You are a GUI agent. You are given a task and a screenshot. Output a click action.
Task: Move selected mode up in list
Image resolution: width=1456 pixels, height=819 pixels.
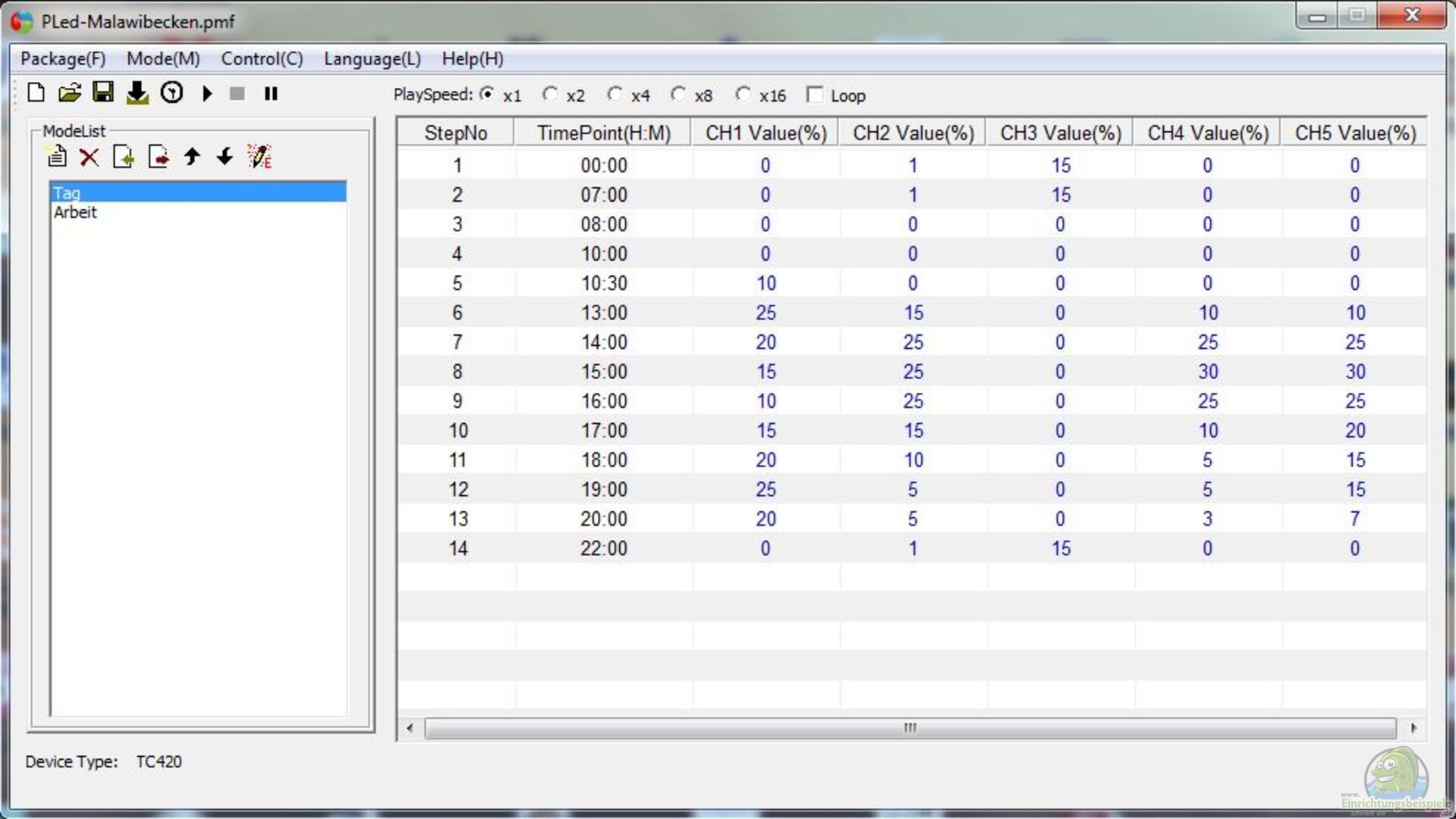192,157
